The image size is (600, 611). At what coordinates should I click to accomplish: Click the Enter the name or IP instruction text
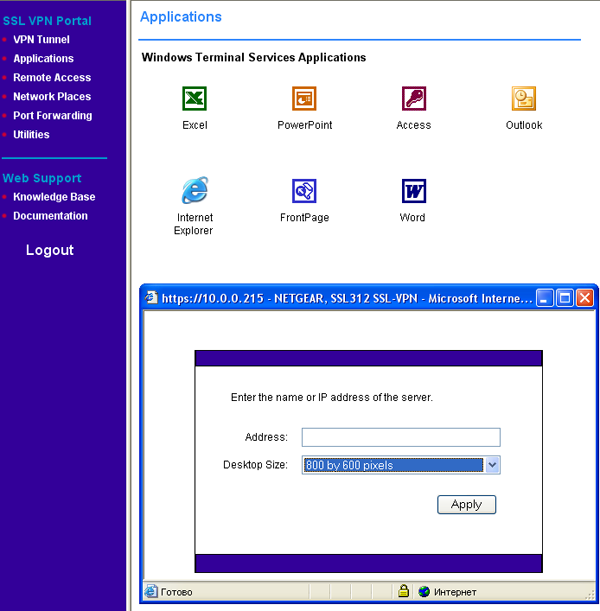click(x=332, y=397)
